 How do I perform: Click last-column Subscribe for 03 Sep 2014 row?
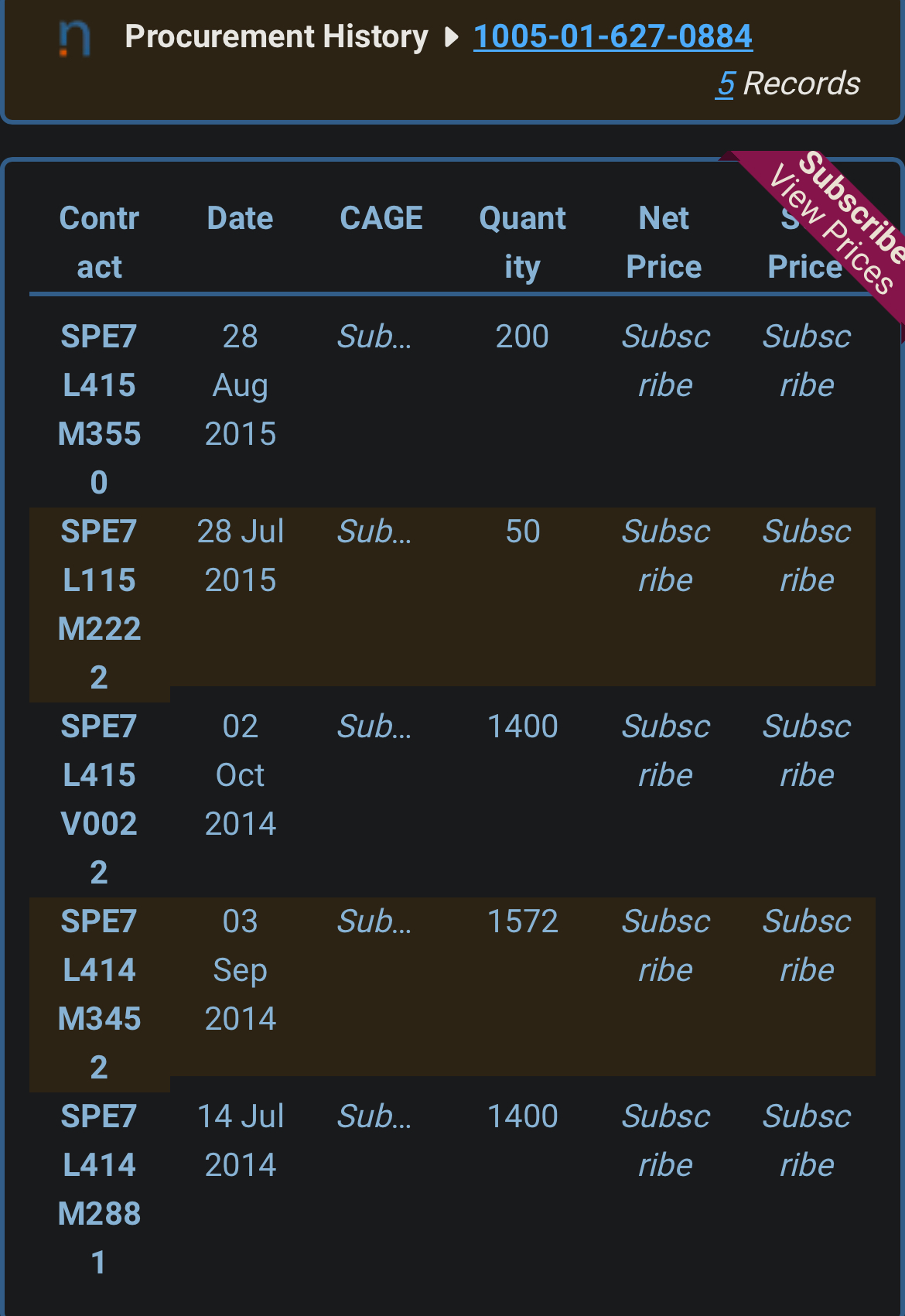pos(807,945)
